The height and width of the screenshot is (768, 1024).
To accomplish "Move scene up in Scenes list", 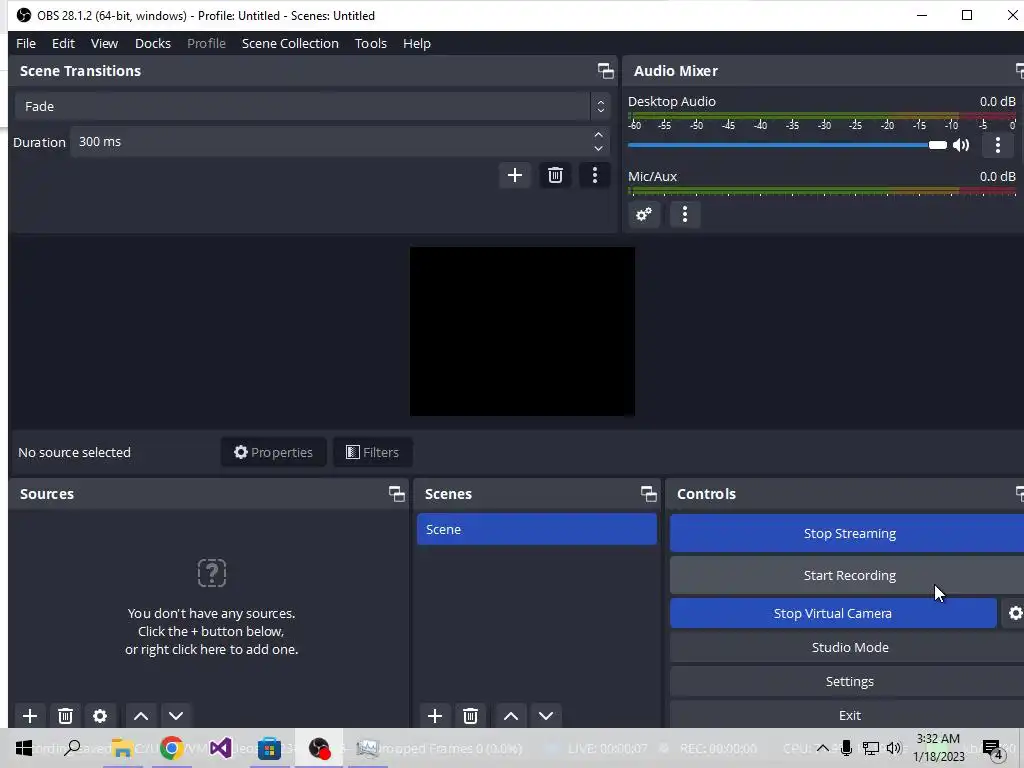I will (x=511, y=716).
